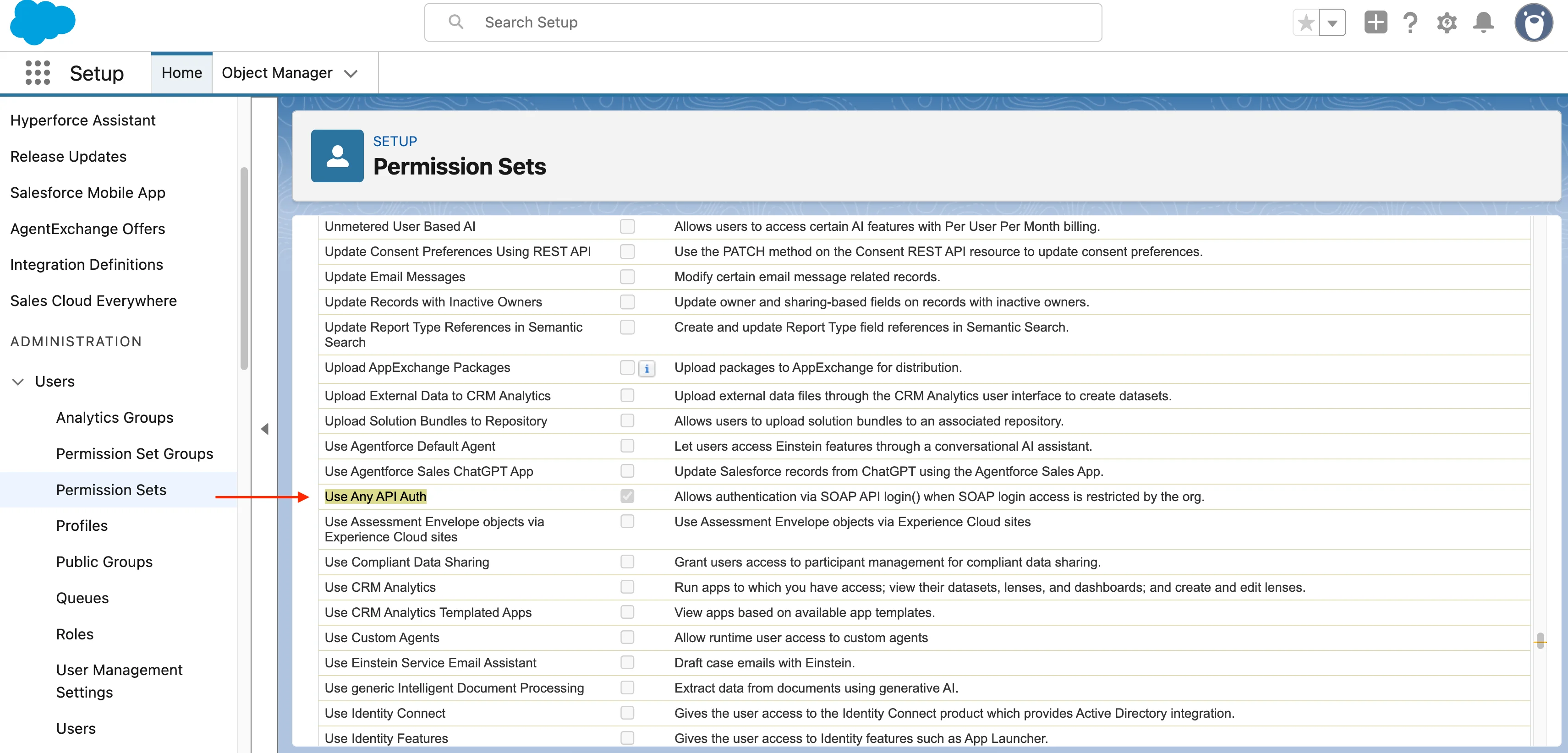Open Salesforce Mobile App setup

pyautogui.click(x=88, y=193)
